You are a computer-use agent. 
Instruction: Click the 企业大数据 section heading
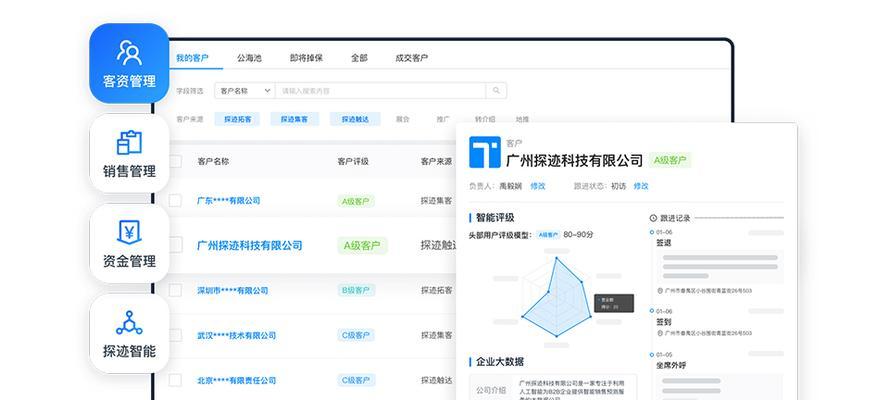coord(500,361)
